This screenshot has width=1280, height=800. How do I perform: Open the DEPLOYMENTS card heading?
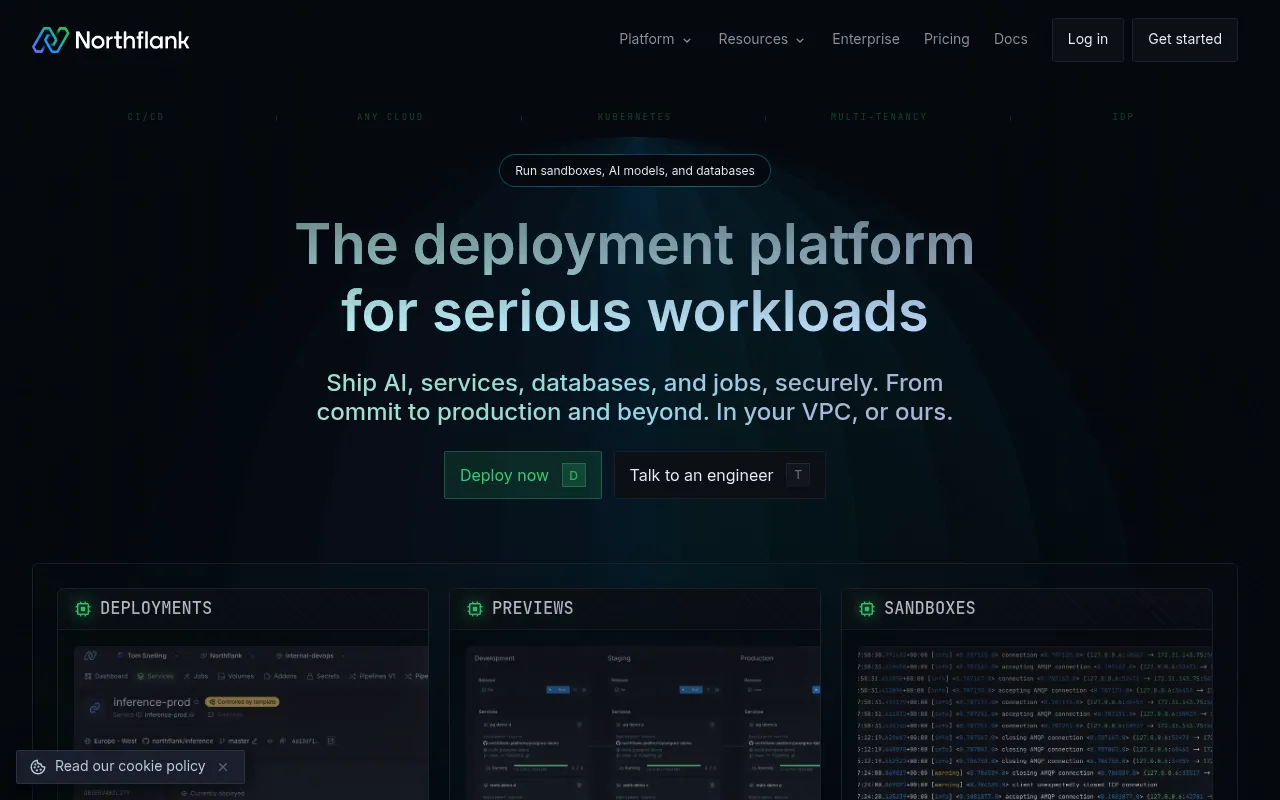156,608
